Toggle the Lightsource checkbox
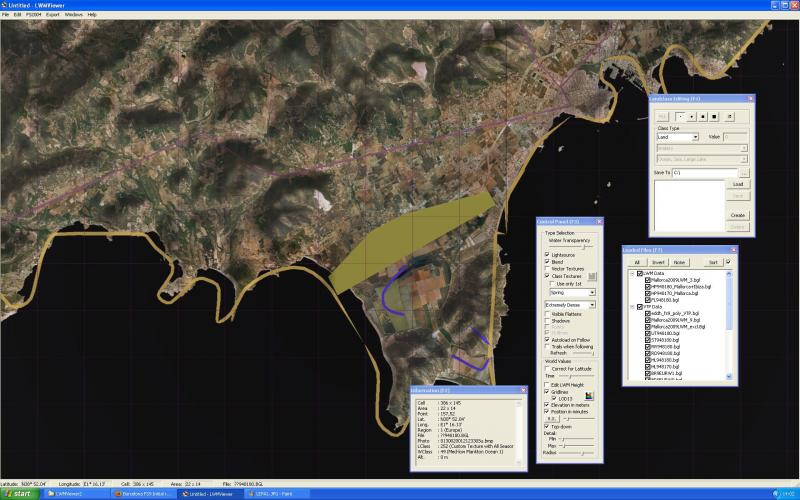800x500 pixels. [547, 255]
